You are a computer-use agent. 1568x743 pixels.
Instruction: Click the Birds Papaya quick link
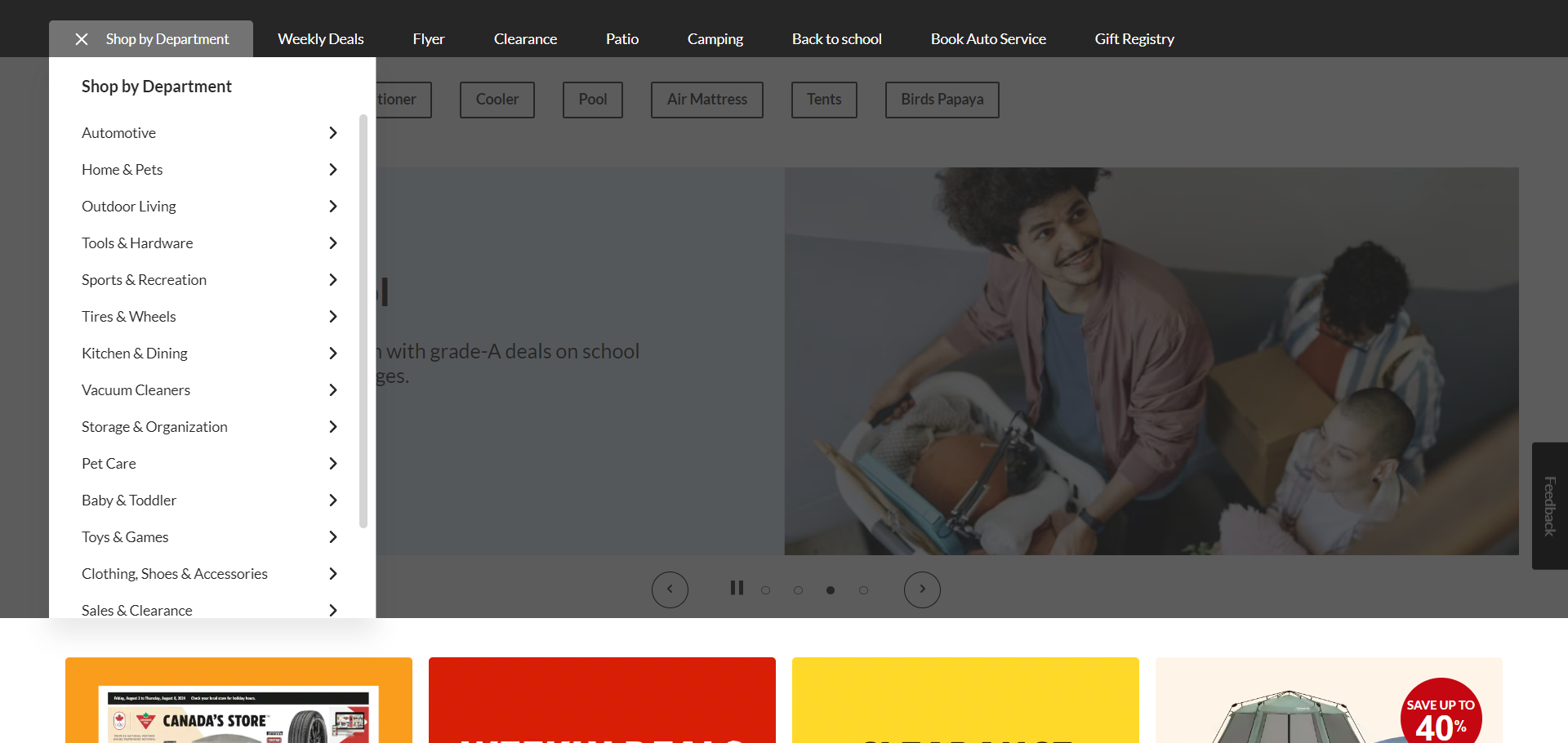coord(942,100)
